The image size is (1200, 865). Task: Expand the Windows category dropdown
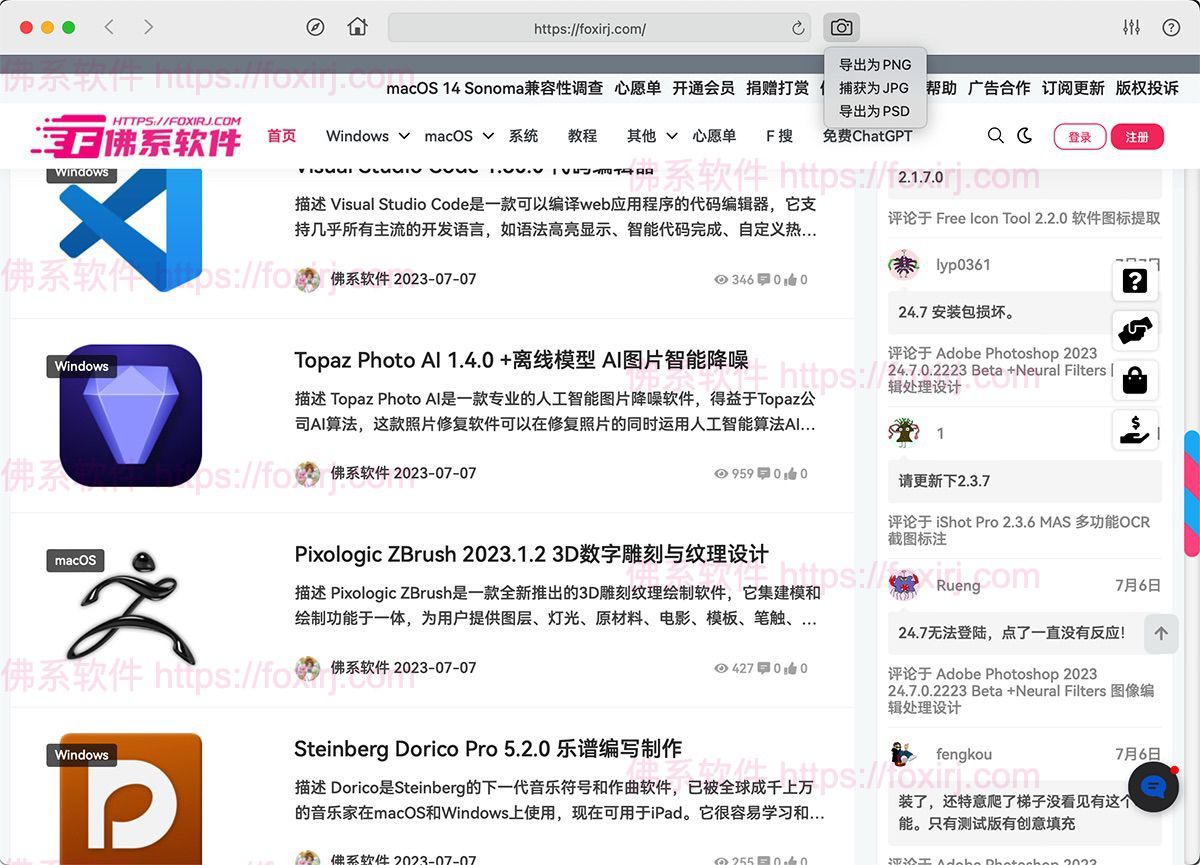click(x=360, y=135)
